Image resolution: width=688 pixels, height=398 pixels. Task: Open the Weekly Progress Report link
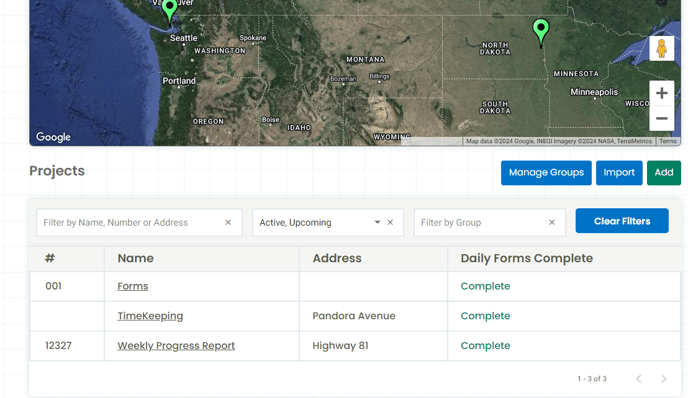(x=176, y=346)
